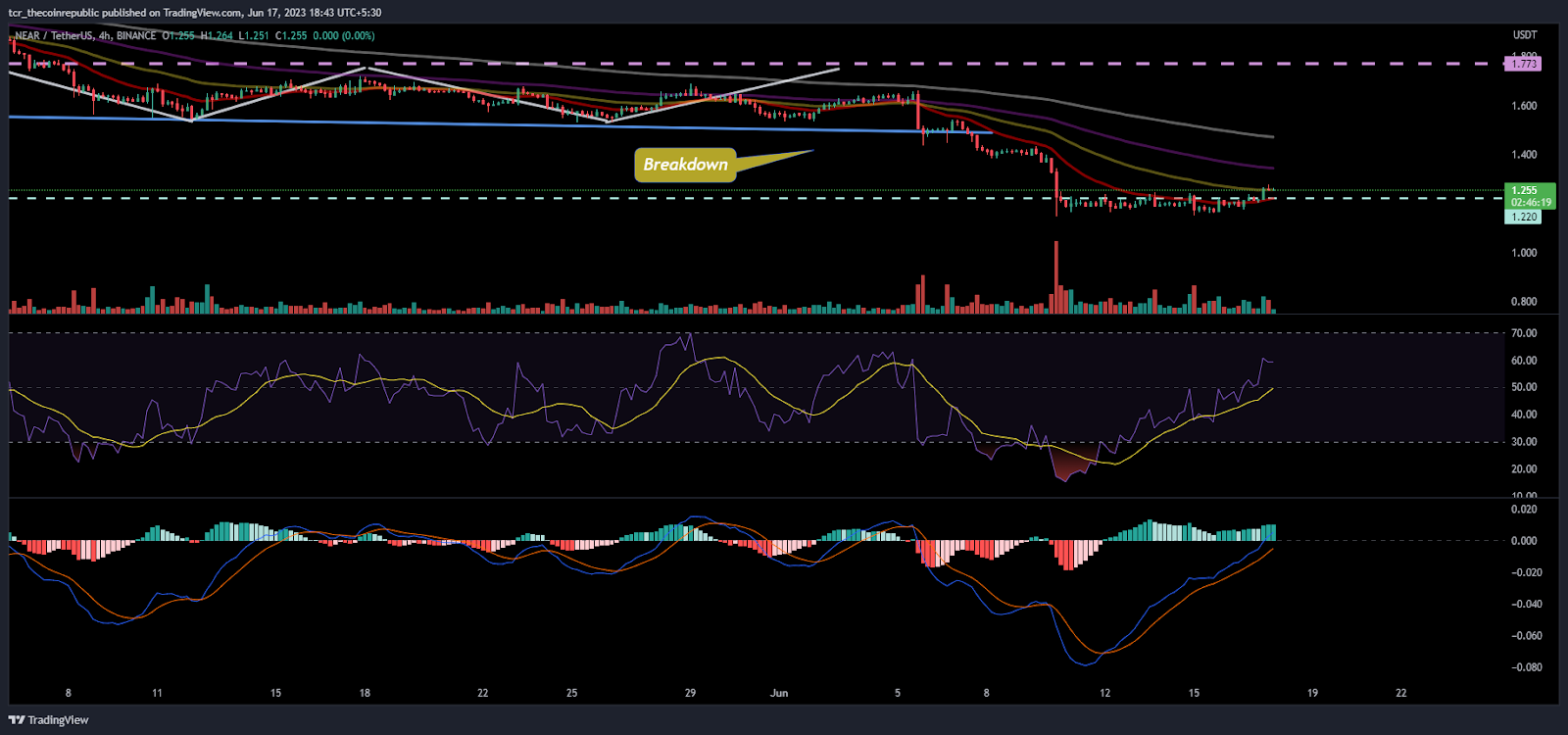Click the 0.000 MACD axis label
Screen dimensions: 1568x735
[1524, 541]
